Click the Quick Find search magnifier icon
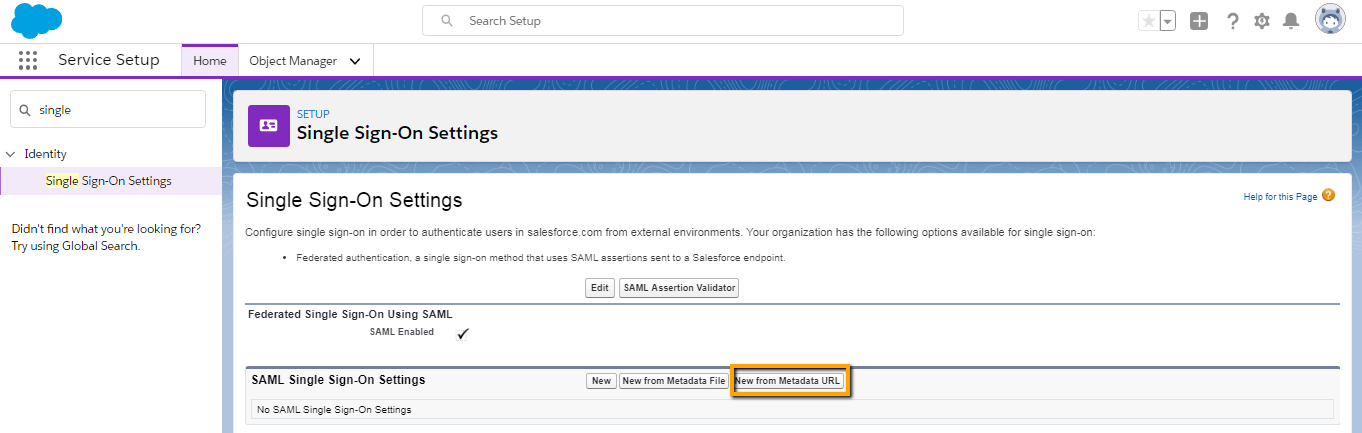The height and width of the screenshot is (433, 1362). (25, 110)
